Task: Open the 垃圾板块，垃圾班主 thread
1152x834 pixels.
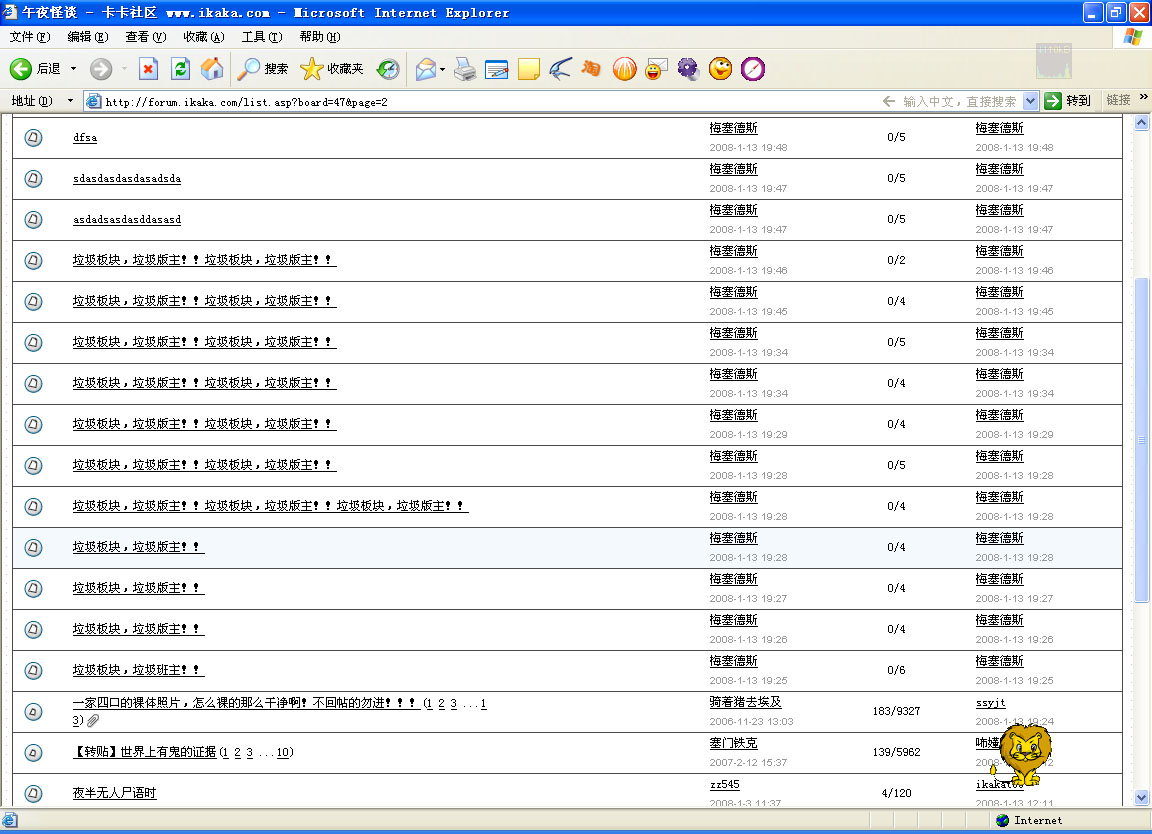Action: click(x=138, y=670)
